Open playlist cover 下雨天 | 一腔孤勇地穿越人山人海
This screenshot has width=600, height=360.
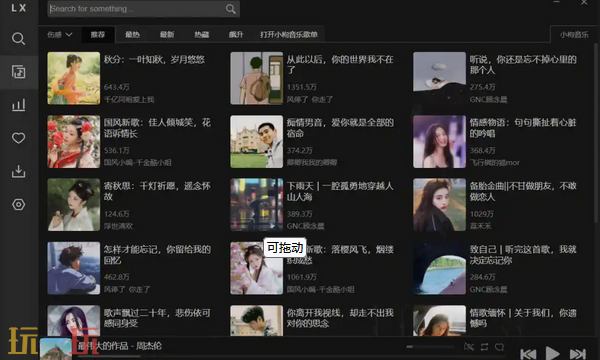coord(256,205)
